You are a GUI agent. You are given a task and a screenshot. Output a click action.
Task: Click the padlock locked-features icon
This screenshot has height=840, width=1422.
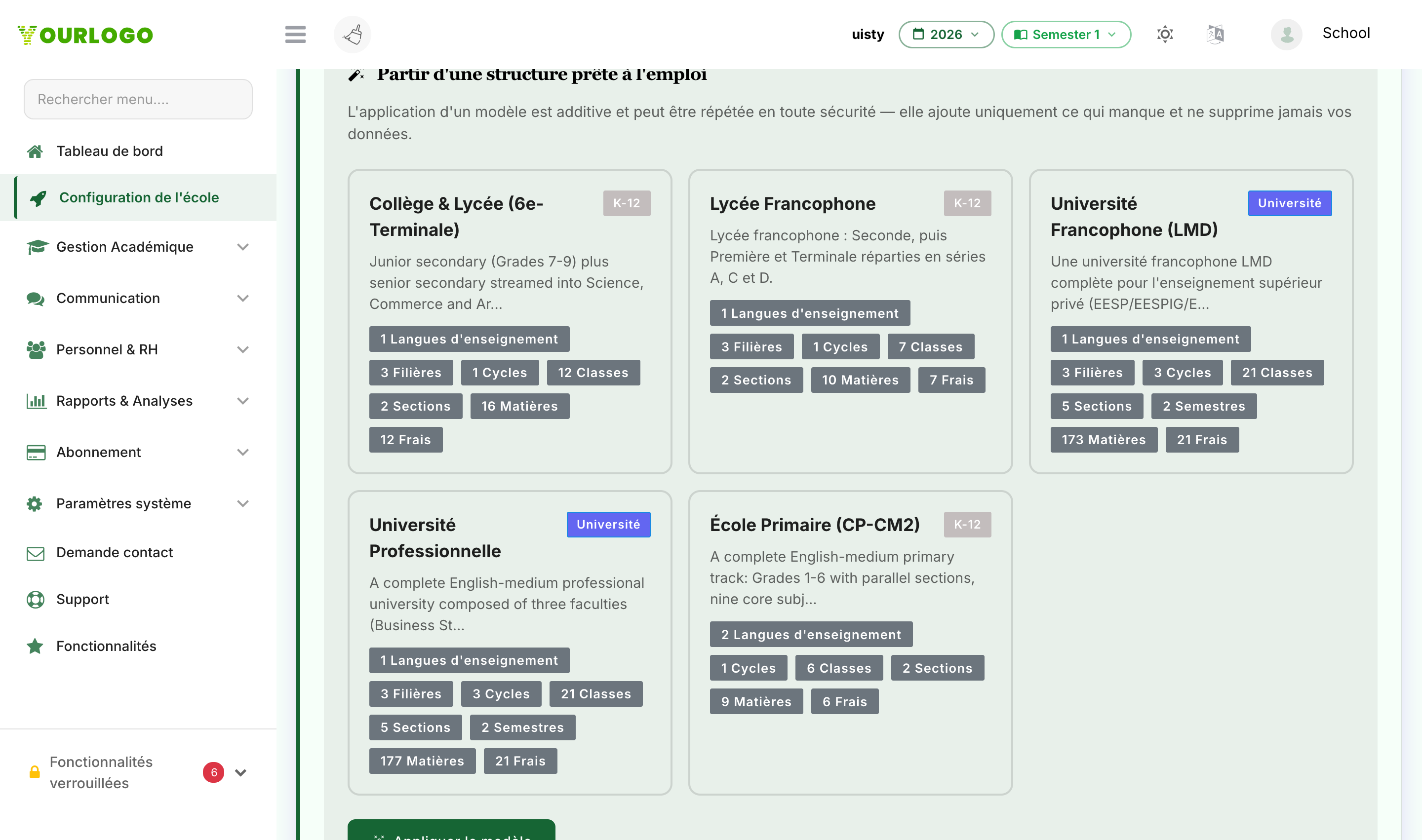[35, 772]
